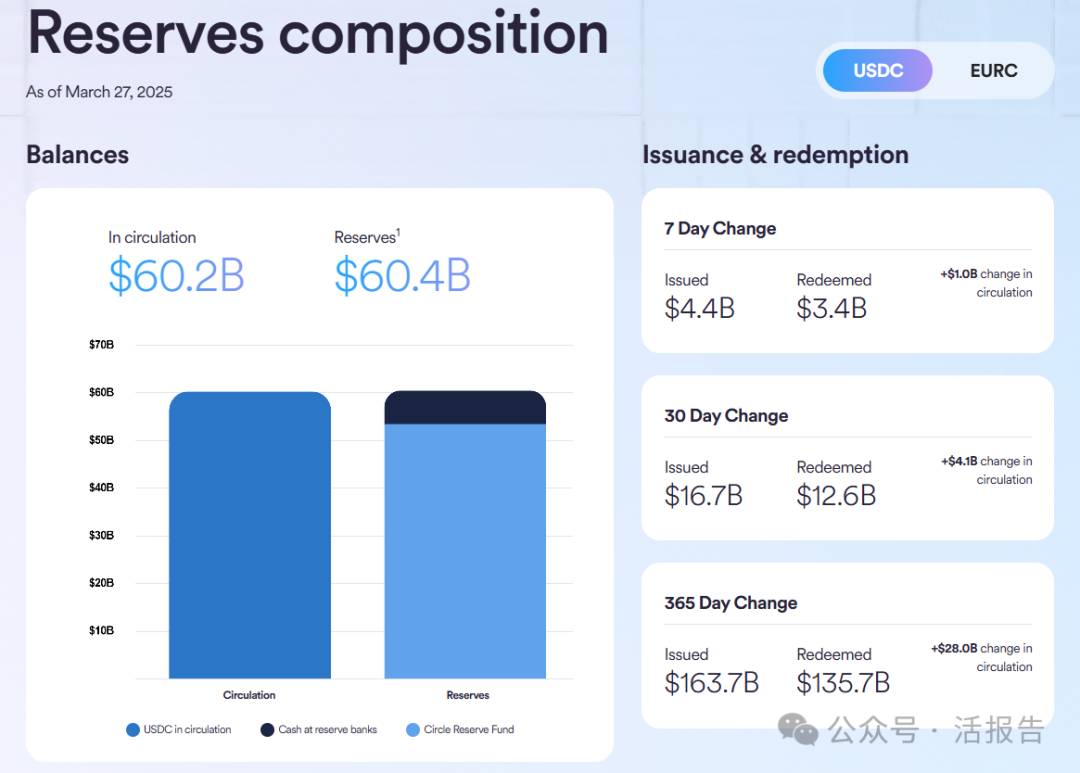Click the $163.7B issued amount

[712, 683]
